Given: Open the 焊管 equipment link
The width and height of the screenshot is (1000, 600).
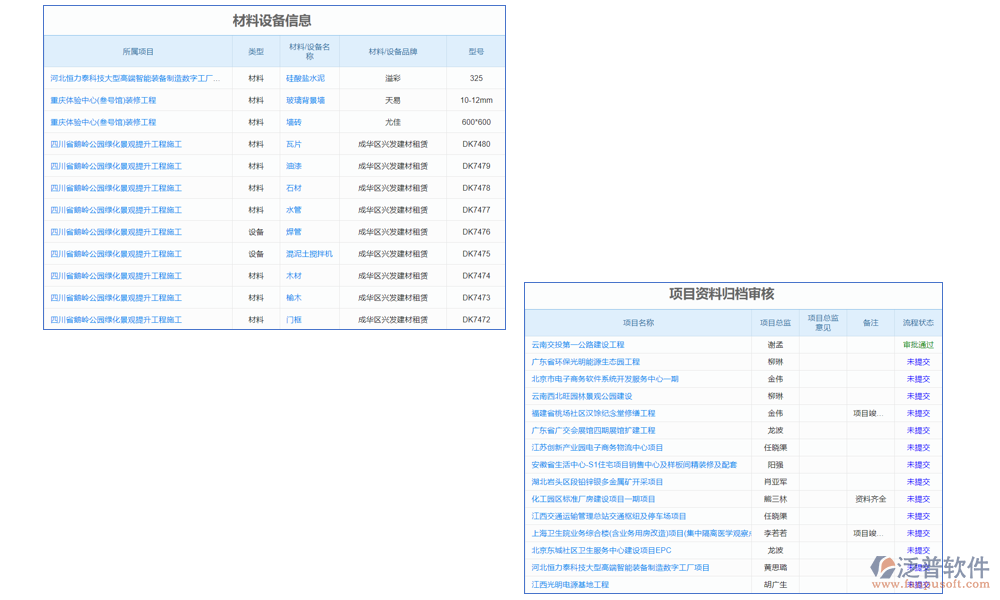Looking at the screenshot, I should [294, 232].
